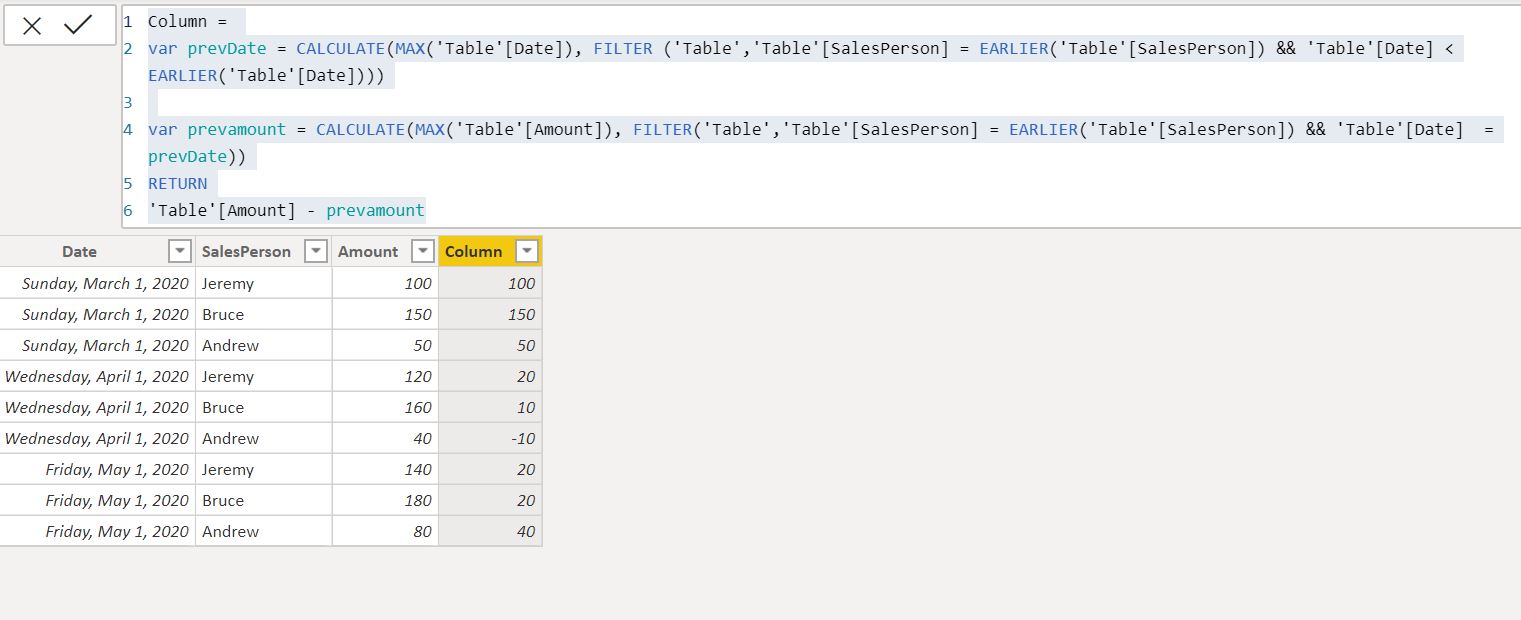Open the Amount column filter dropdown
This screenshot has height=620, width=1521.
[x=423, y=252]
